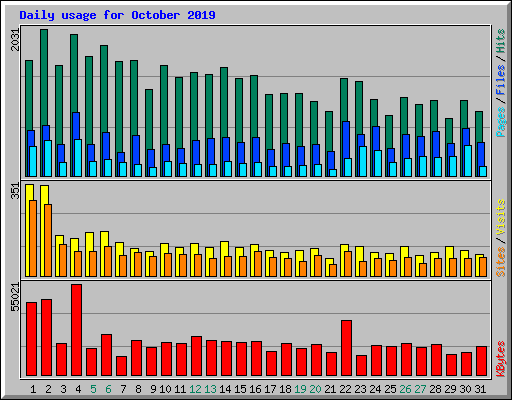This screenshot has height=400, width=512.
Task: Click the yellow 'Visits' legend label
Action: tap(501, 218)
